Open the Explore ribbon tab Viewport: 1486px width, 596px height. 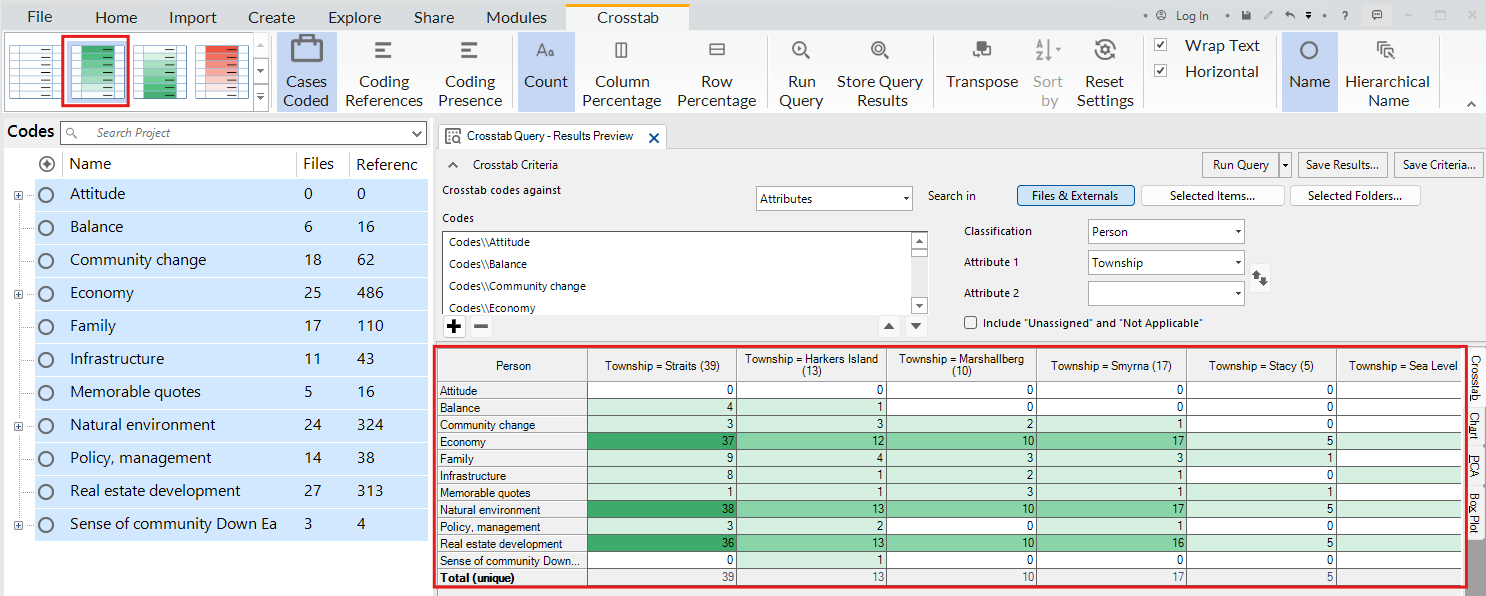tap(354, 17)
